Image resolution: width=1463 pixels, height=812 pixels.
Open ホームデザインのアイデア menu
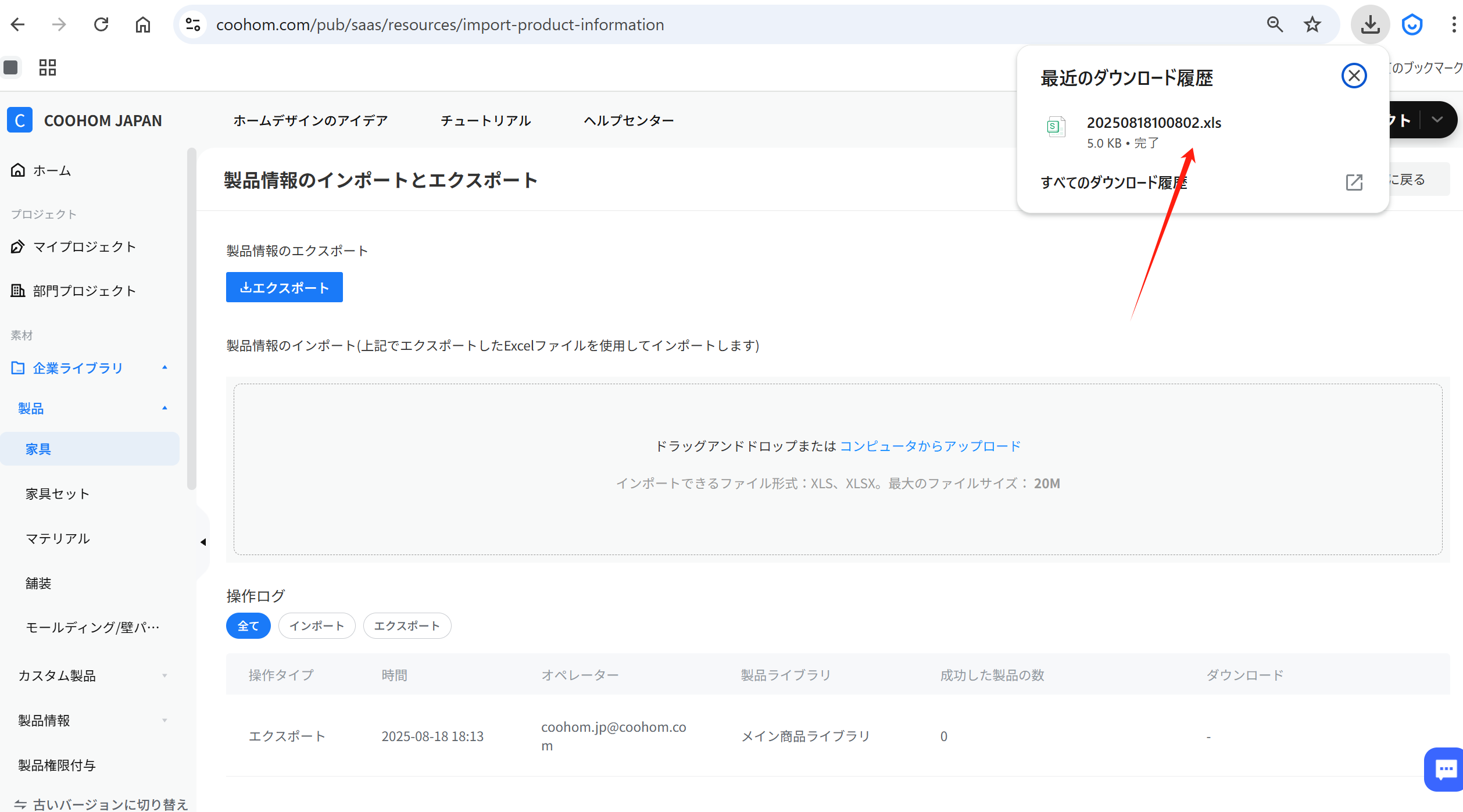point(310,120)
